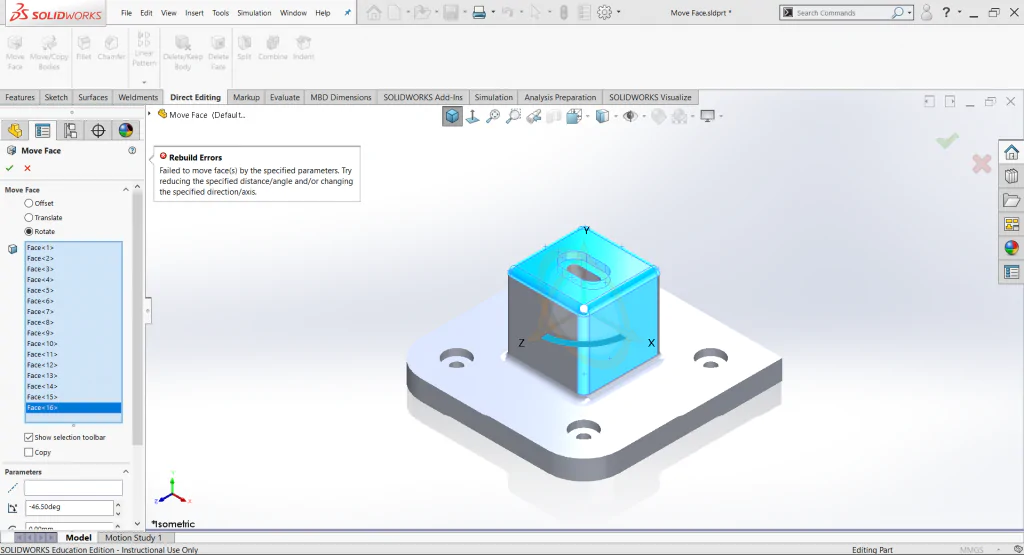Open the Motion Study 1 tab
The width and height of the screenshot is (1024, 555).
click(133, 537)
